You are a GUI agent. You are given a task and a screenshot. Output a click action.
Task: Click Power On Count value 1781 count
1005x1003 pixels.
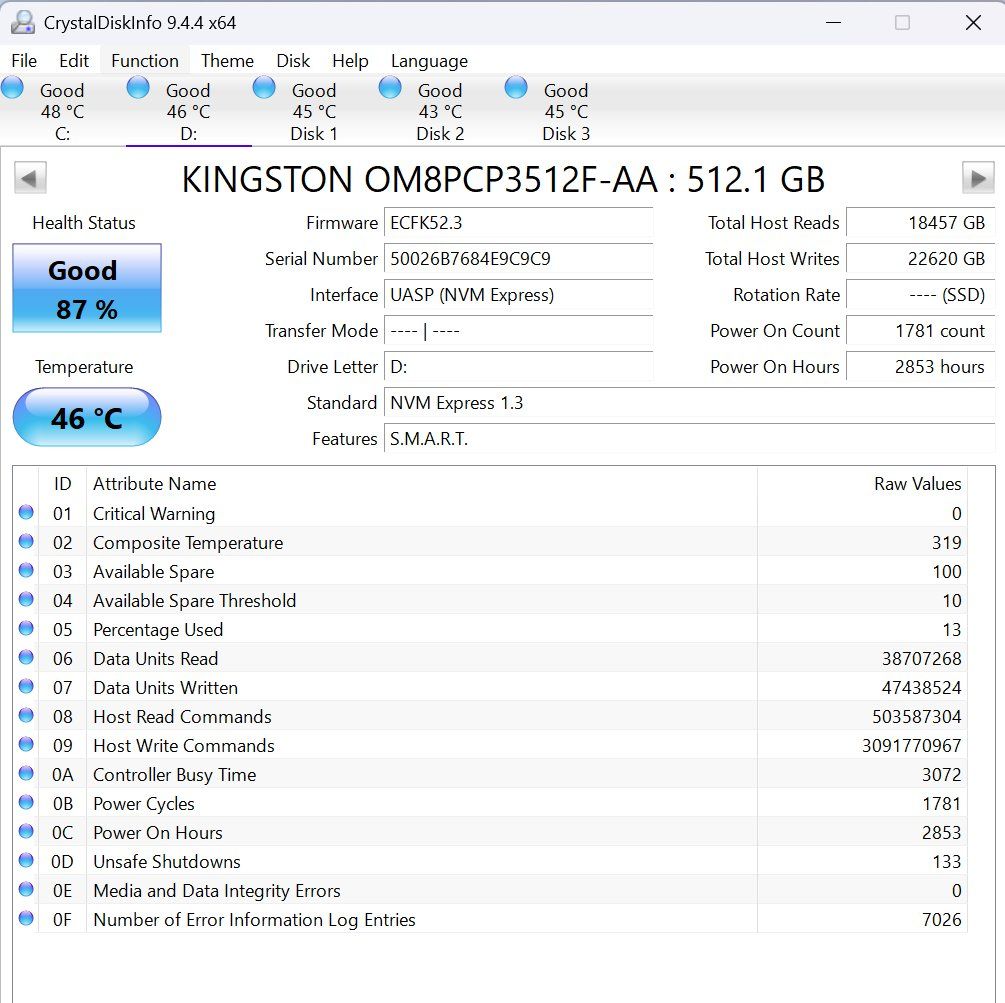[x=920, y=331]
